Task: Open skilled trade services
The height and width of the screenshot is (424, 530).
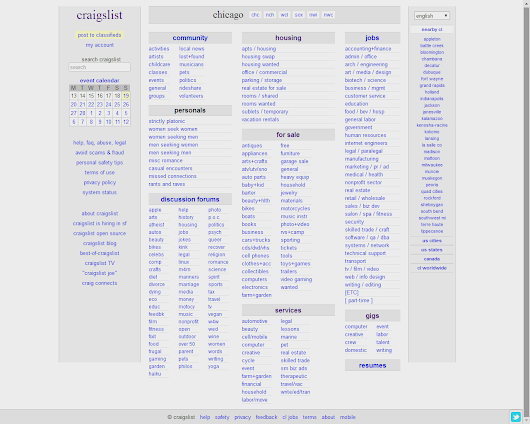Action: coord(295,360)
